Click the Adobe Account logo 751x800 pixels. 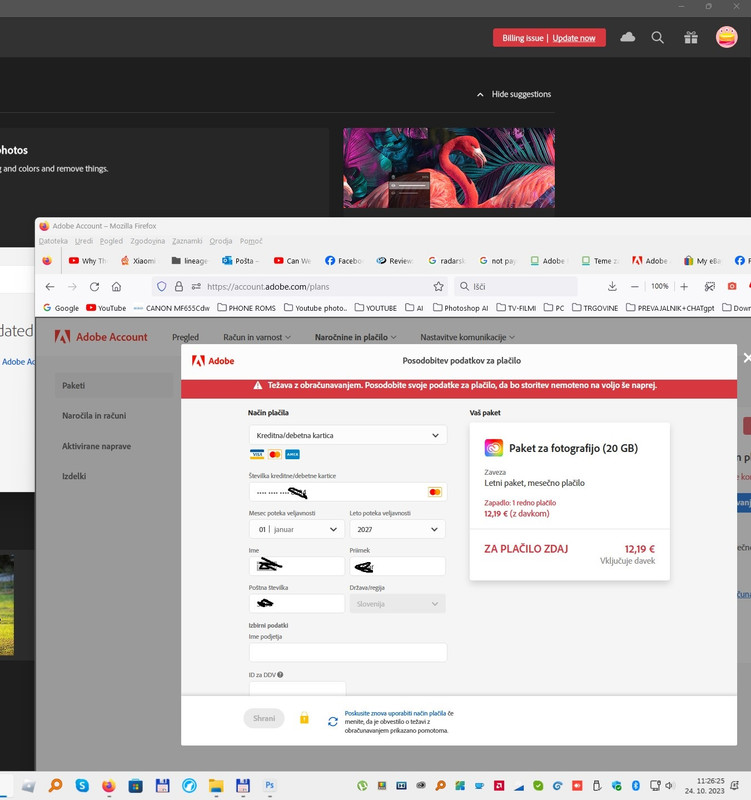coord(101,337)
